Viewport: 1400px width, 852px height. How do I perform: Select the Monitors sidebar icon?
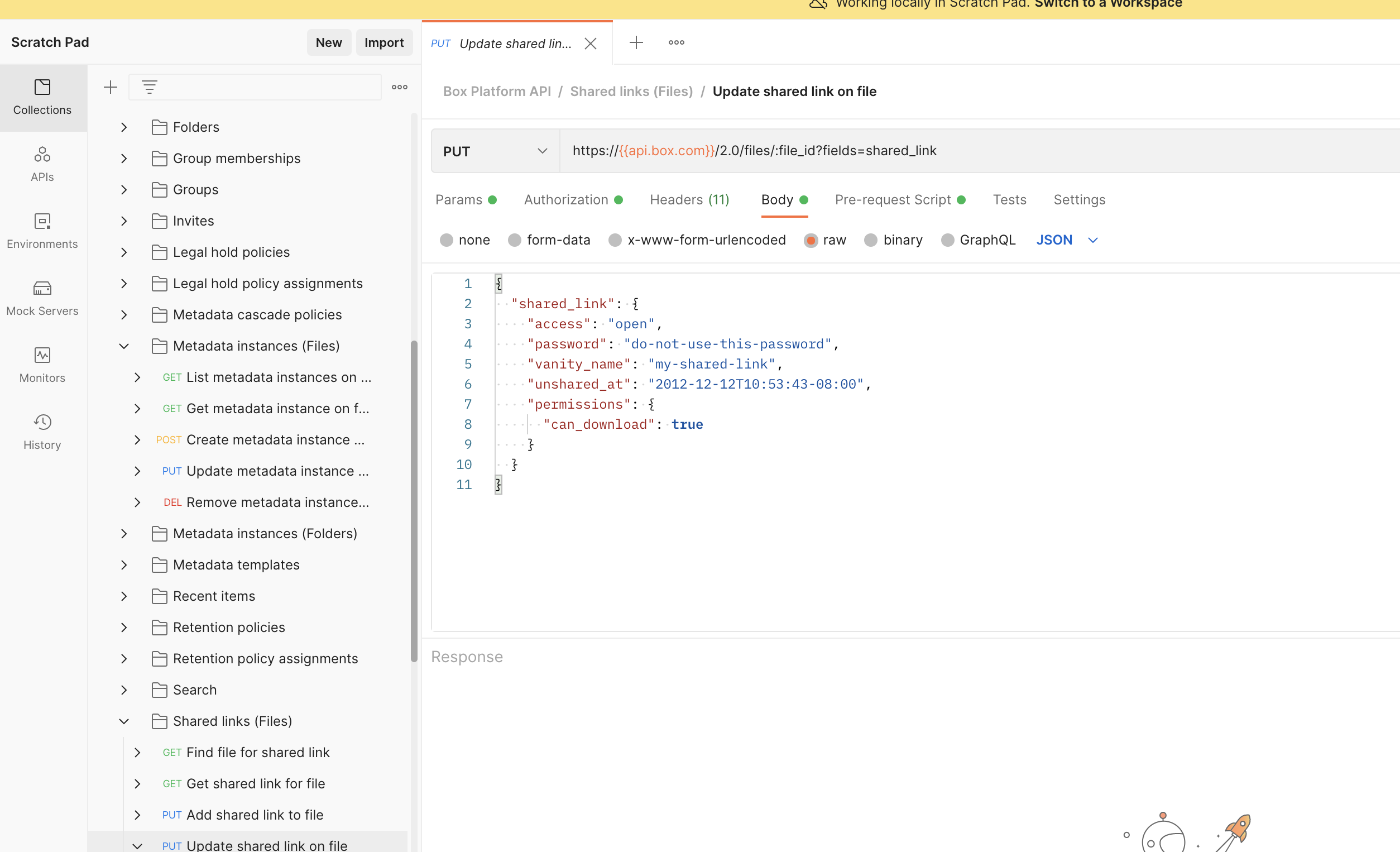click(x=42, y=365)
